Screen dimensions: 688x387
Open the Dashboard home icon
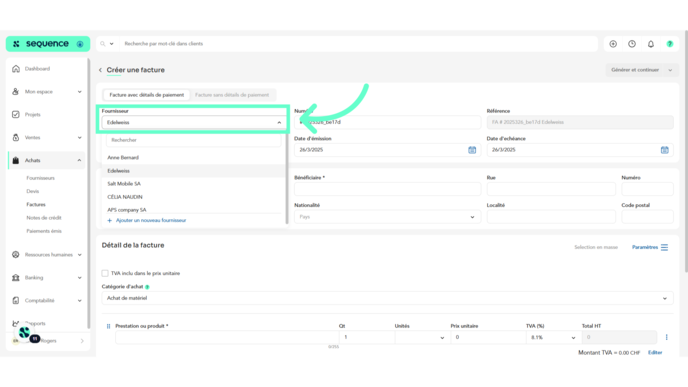point(16,69)
